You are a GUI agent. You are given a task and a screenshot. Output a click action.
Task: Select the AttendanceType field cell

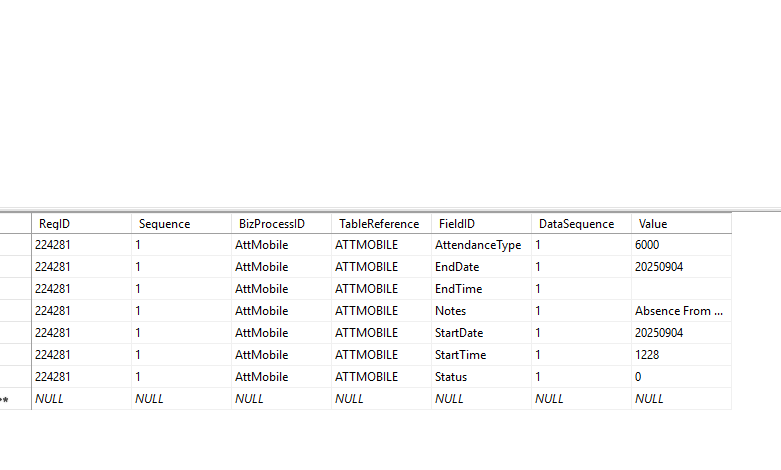tap(478, 245)
